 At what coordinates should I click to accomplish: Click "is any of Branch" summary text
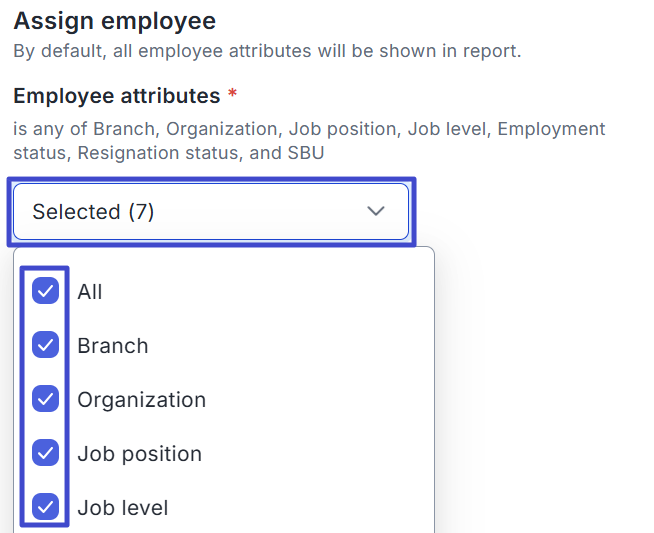85,129
